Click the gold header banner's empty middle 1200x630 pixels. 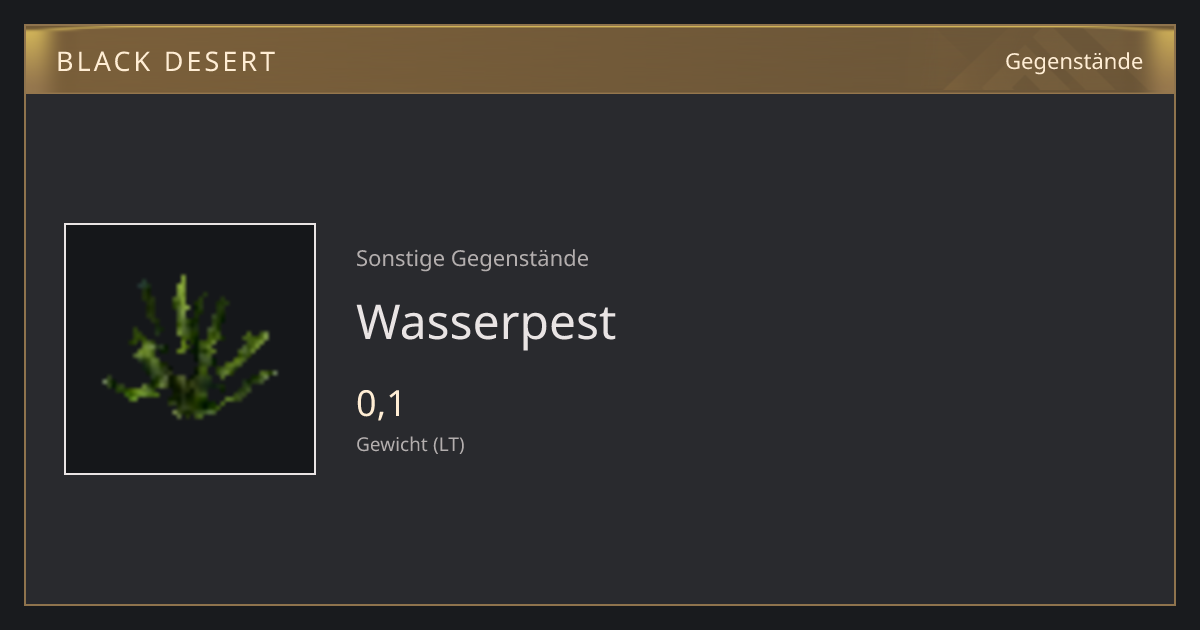click(x=640, y=60)
